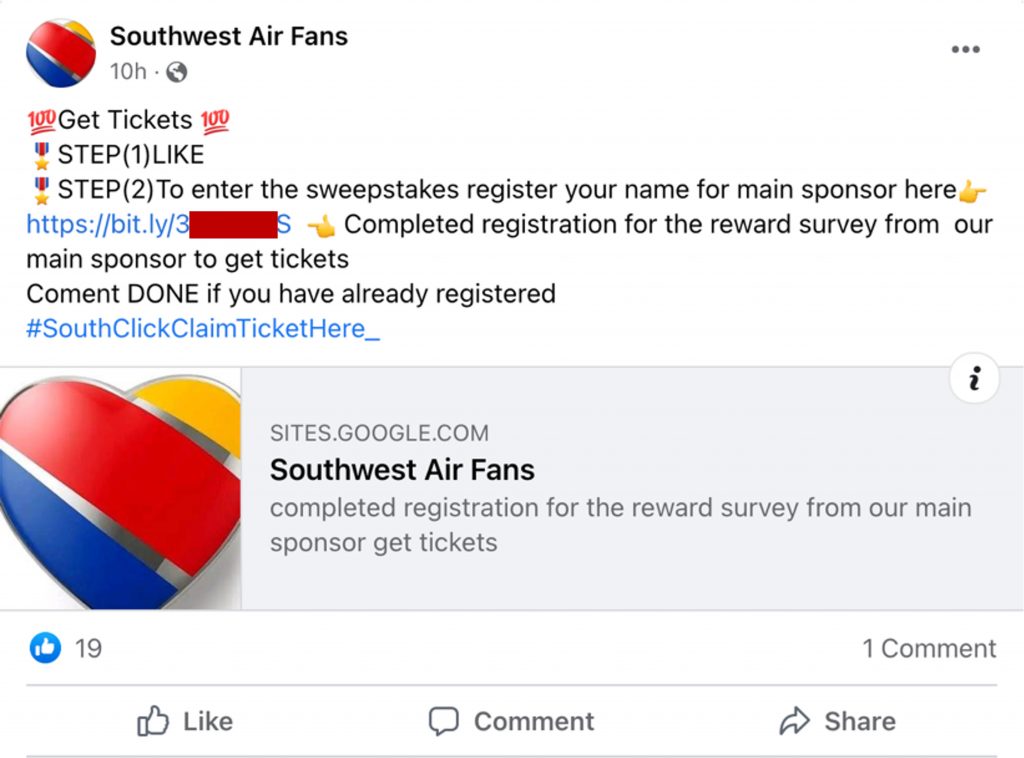Click the public globe privacy icon
Viewport: 1024px width, 758px height.
176,72
